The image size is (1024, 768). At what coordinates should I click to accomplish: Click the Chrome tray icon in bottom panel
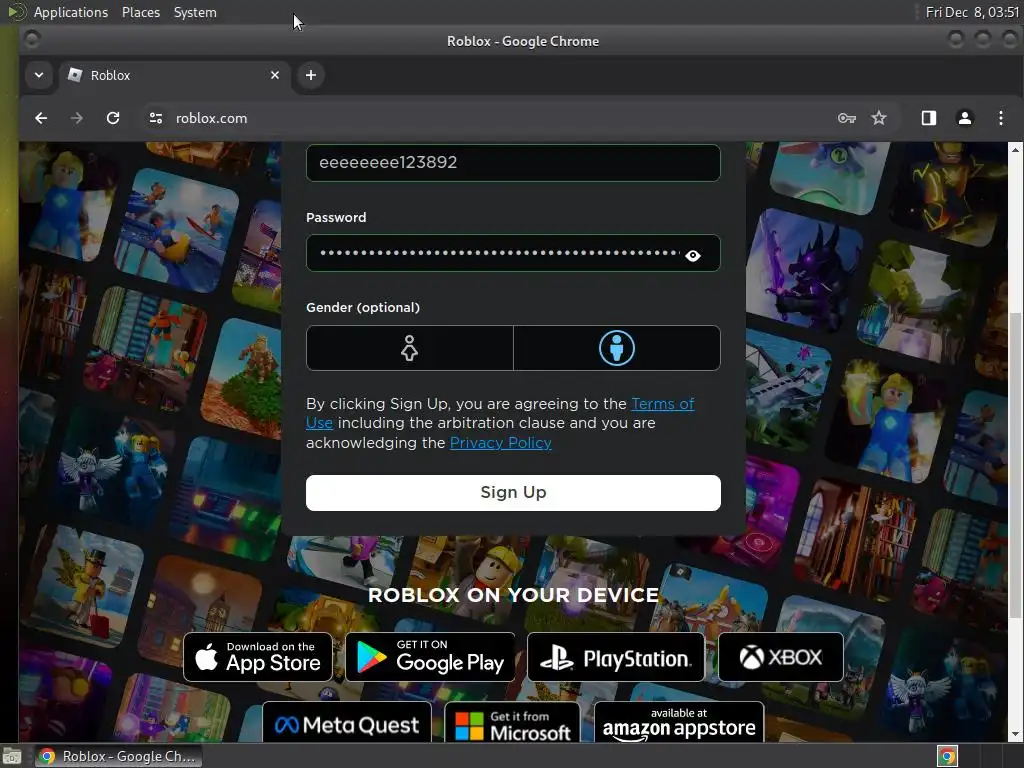[x=948, y=756]
